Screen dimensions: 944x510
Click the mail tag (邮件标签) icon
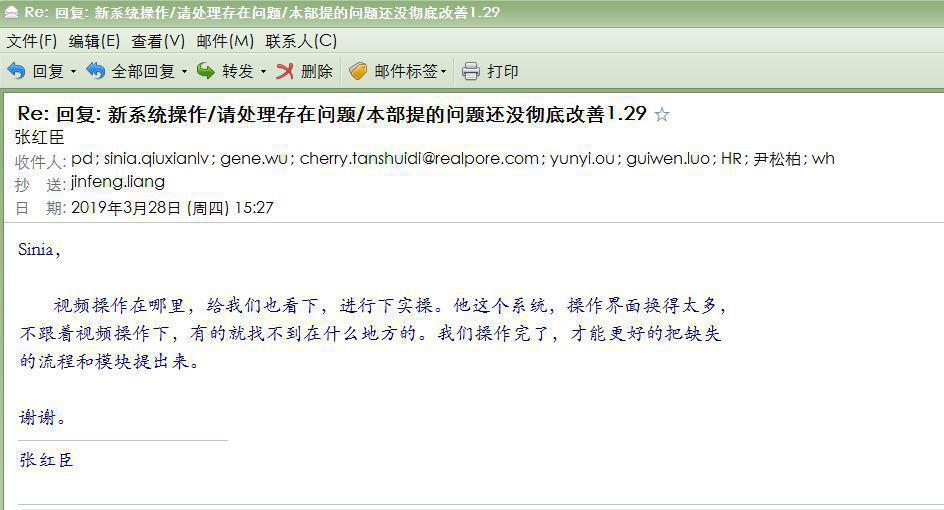358,71
